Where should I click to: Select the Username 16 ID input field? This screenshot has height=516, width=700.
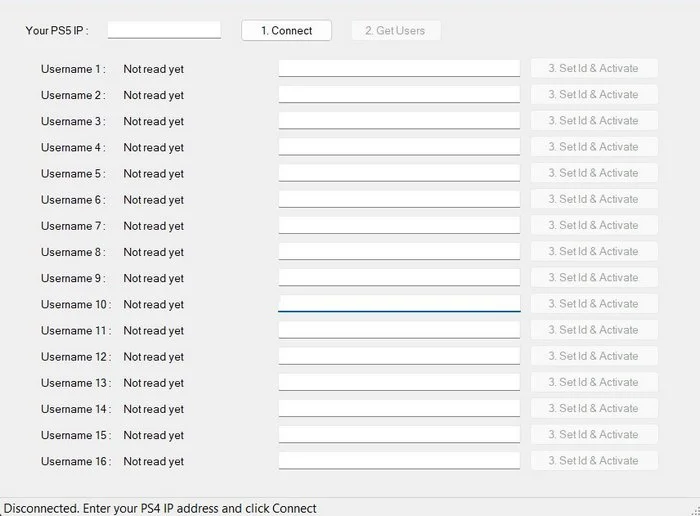399,460
